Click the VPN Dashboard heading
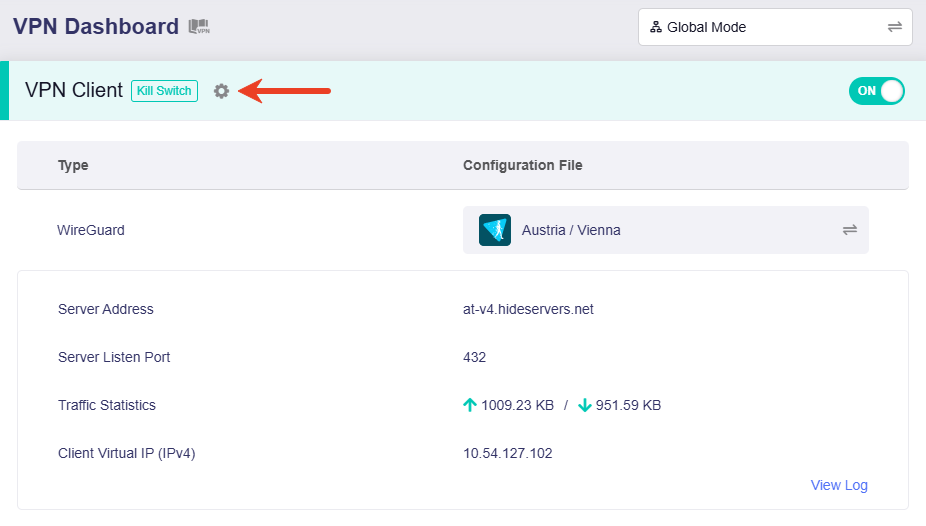This screenshot has width=926, height=526. [x=96, y=27]
